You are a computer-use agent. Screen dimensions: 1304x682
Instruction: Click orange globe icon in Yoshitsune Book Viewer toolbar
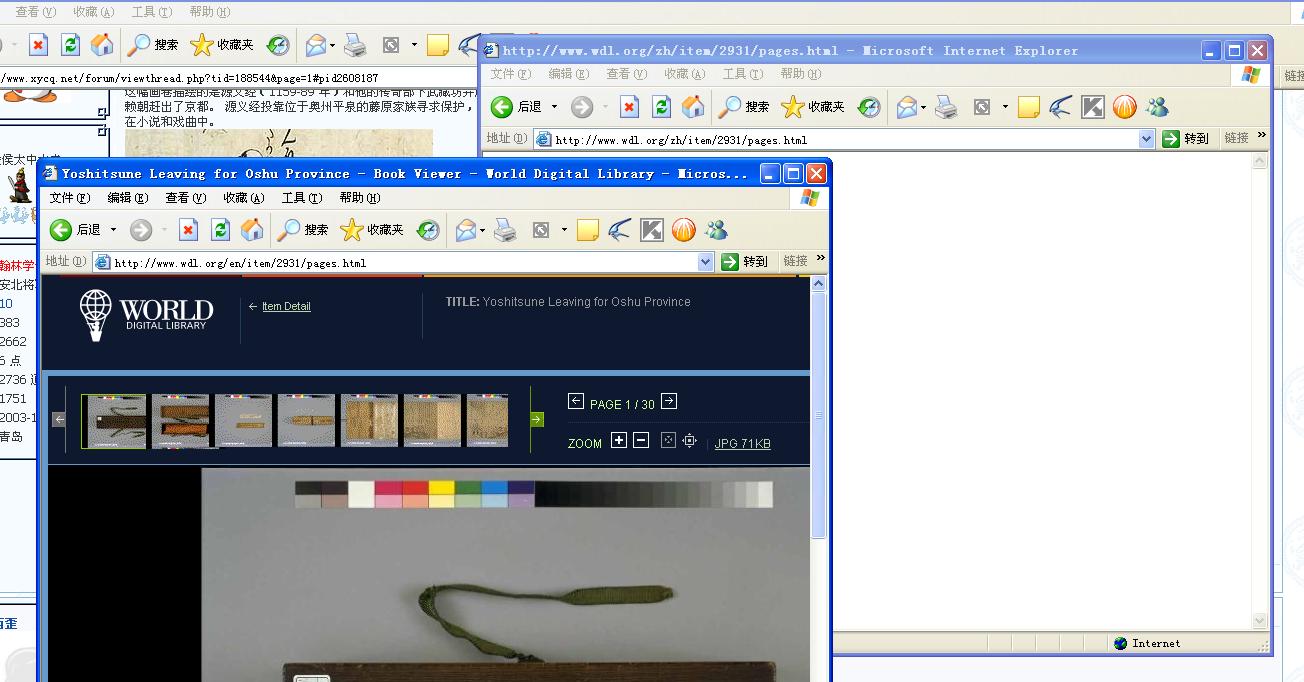point(684,230)
